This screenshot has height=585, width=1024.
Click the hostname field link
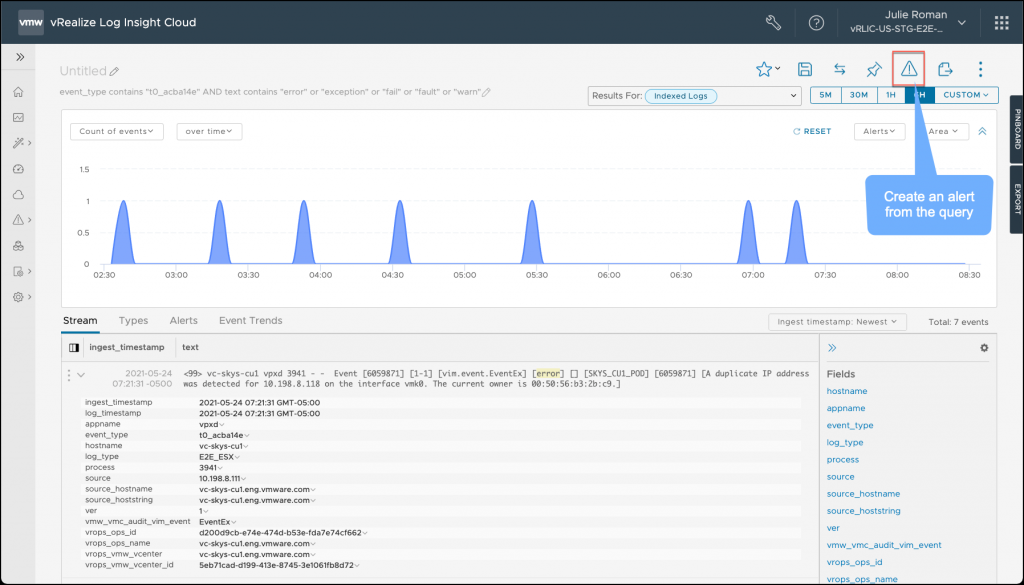tap(846, 391)
